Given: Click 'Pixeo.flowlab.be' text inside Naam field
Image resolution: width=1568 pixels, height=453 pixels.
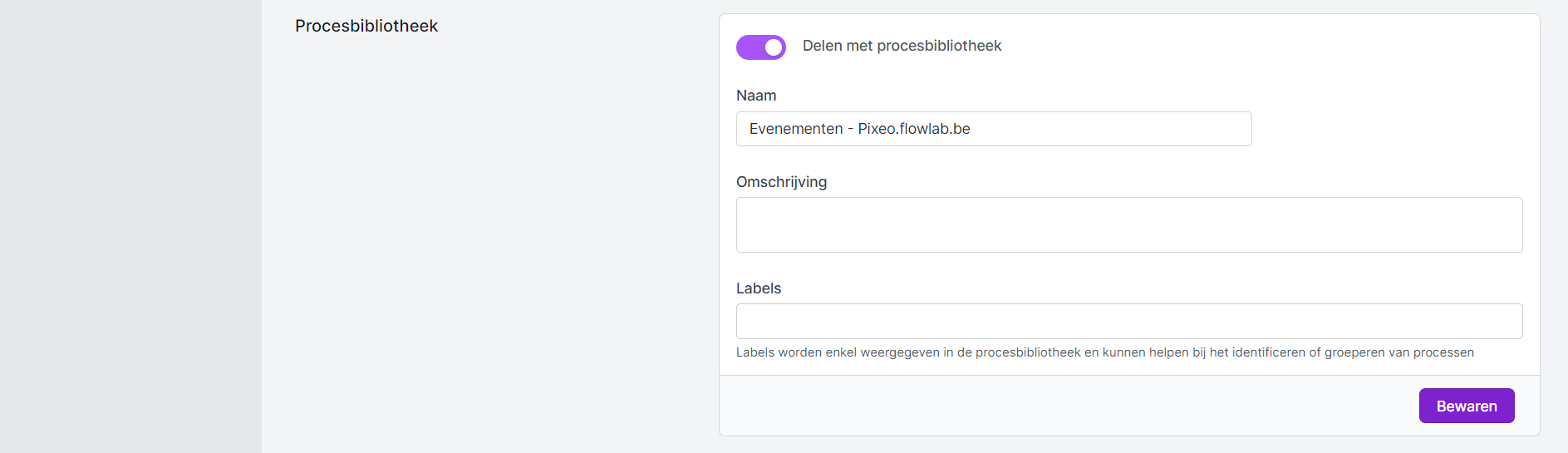Looking at the screenshot, I should tap(914, 129).
